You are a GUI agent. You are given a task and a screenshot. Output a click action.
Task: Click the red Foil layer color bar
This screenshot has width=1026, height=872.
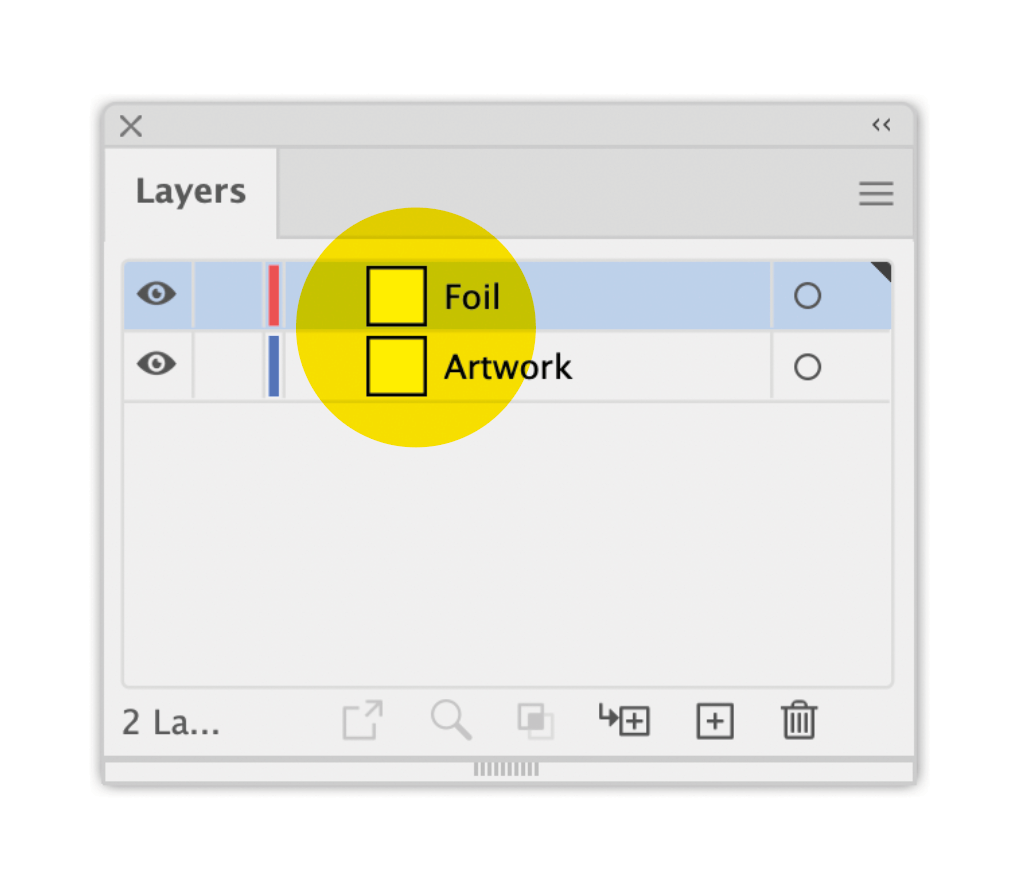[274, 296]
